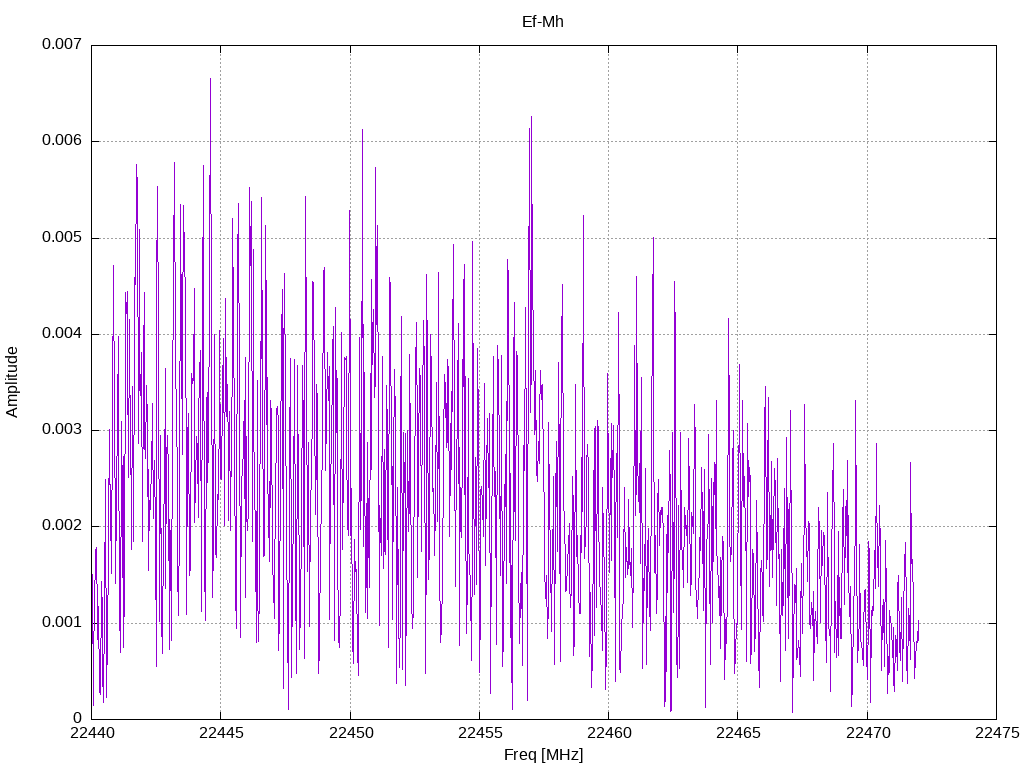Click the spectrum peak near 22450.5 MHz
1024x768 pixels.
[362, 130]
